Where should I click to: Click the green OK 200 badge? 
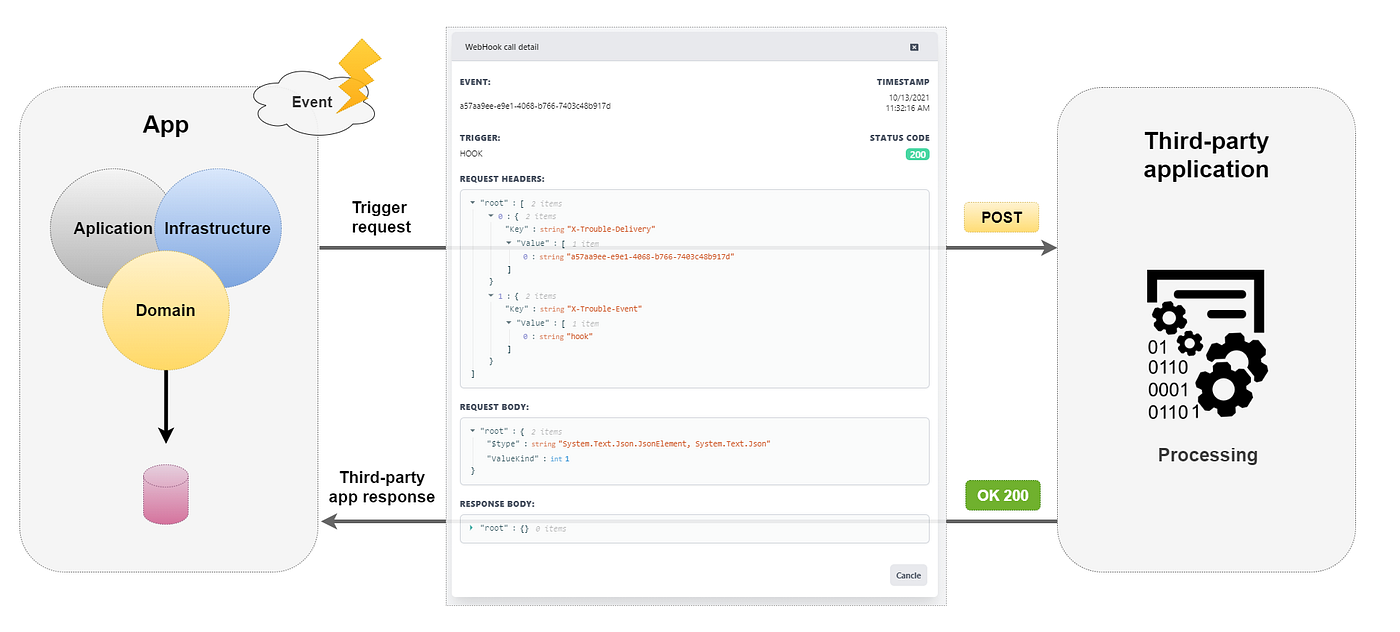[1002, 494]
